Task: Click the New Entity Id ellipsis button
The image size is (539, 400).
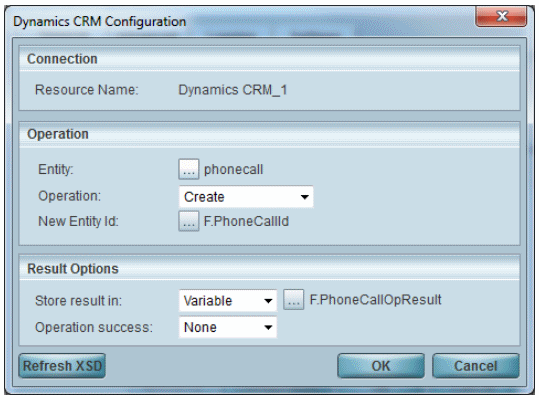Action: coord(189,221)
